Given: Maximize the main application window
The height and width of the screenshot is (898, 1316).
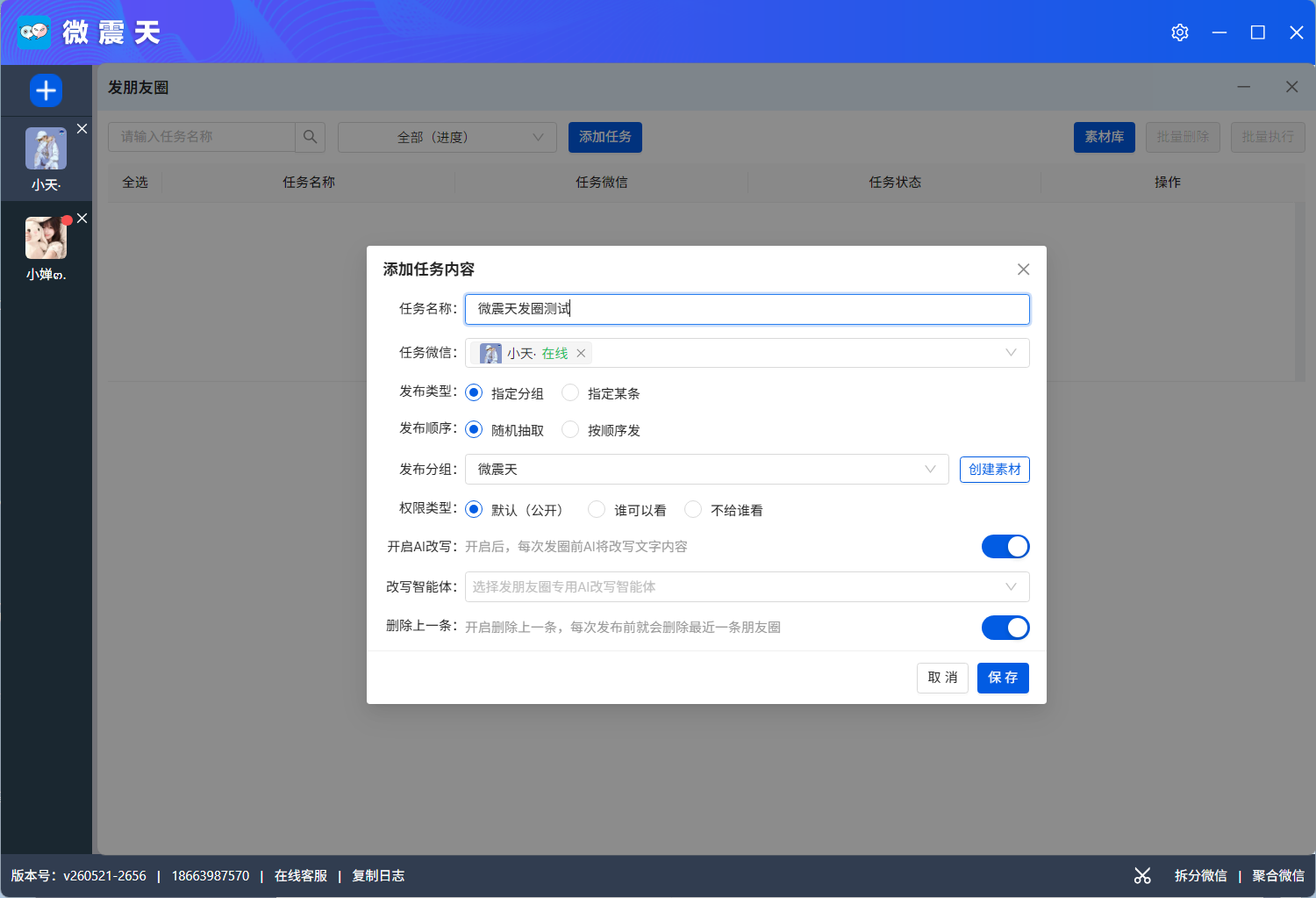Looking at the screenshot, I should tap(1258, 32).
